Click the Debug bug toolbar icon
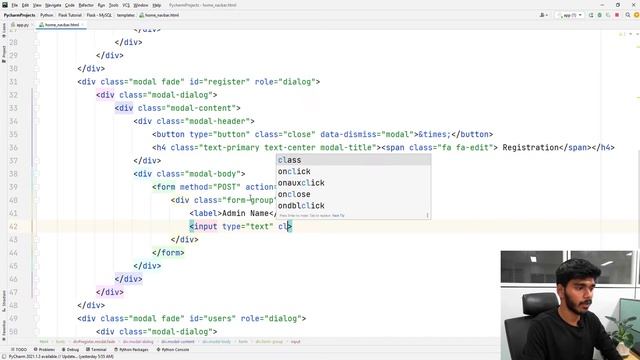This screenshot has width=640, height=360. click(x=600, y=15)
